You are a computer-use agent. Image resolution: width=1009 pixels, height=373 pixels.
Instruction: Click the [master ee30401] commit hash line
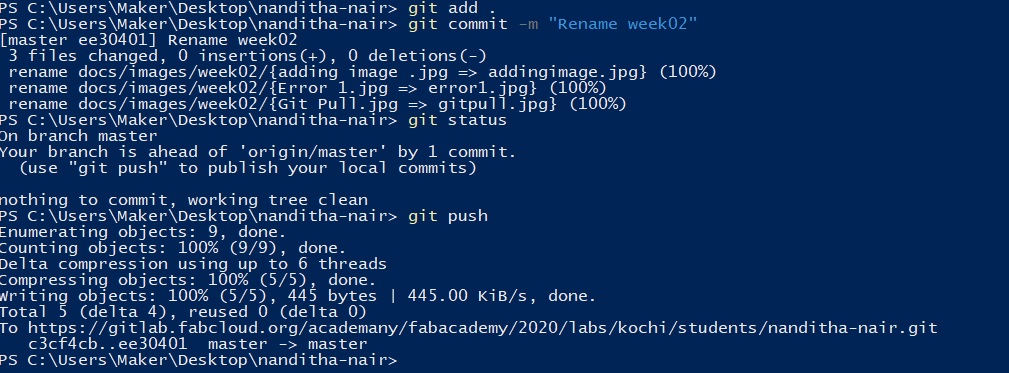coord(149,40)
